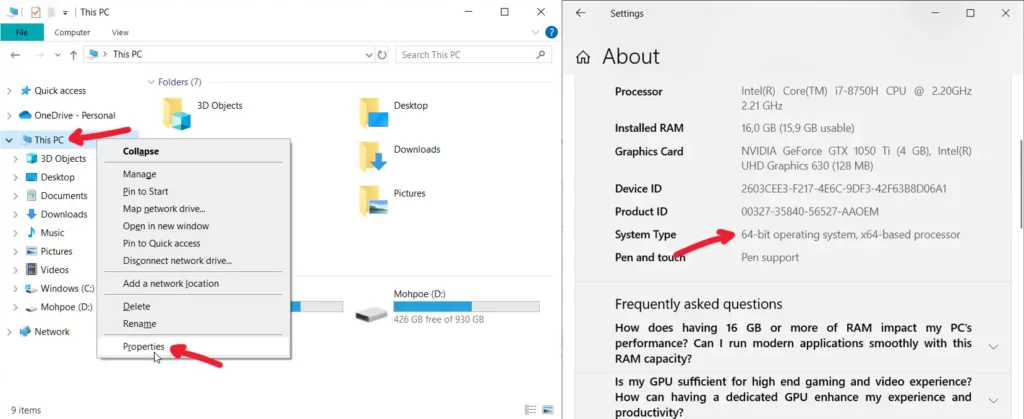Expand the GPU gaming FAQ question
Image resolution: width=1024 pixels, height=419 pixels.
(993, 400)
